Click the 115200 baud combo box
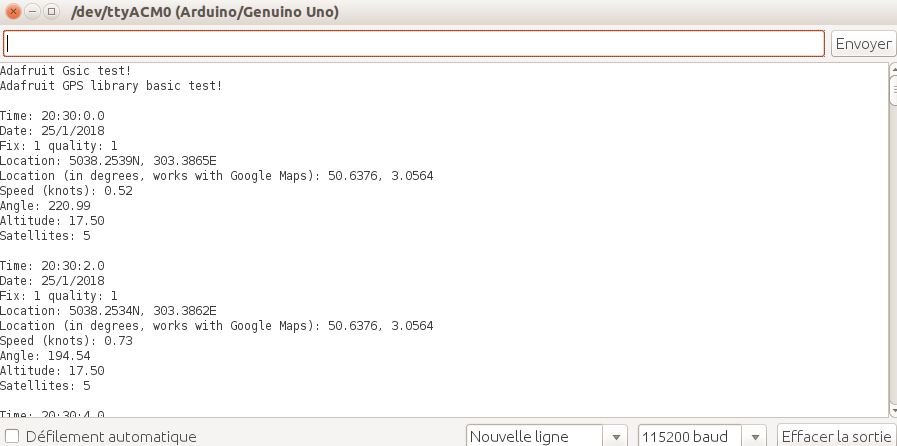The width and height of the screenshot is (897, 446). click(692, 437)
